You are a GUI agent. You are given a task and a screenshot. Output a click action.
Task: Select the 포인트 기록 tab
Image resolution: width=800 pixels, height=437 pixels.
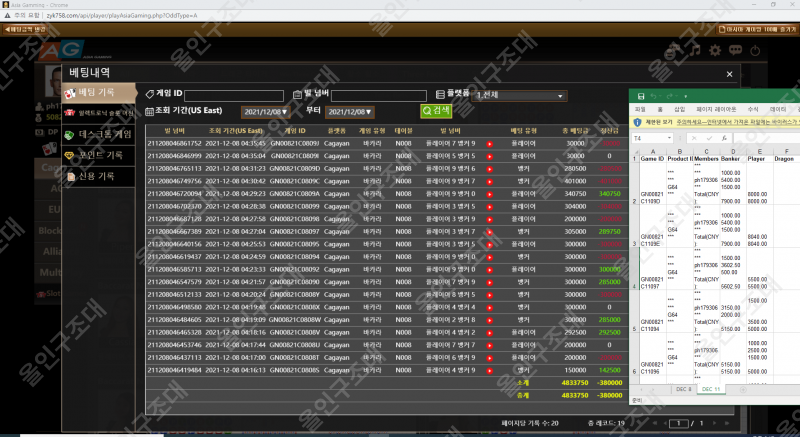(x=99, y=155)
